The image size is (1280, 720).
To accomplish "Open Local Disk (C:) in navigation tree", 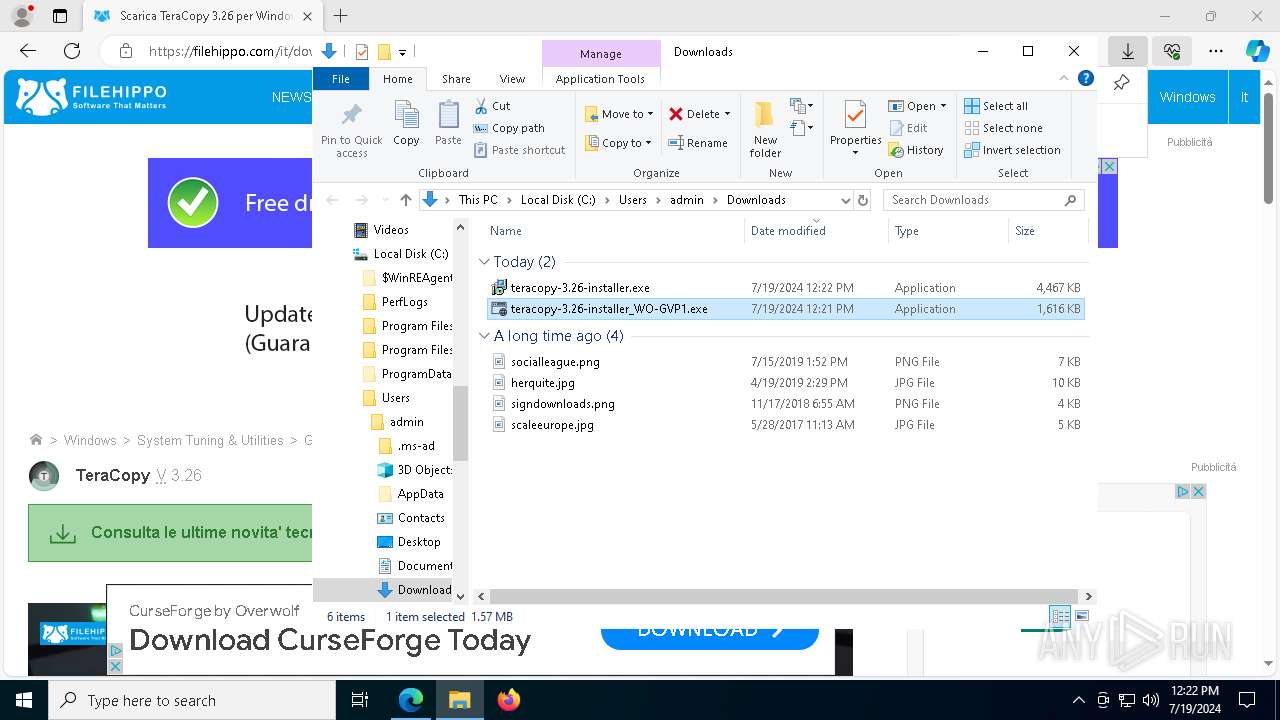I will point(411,254).
